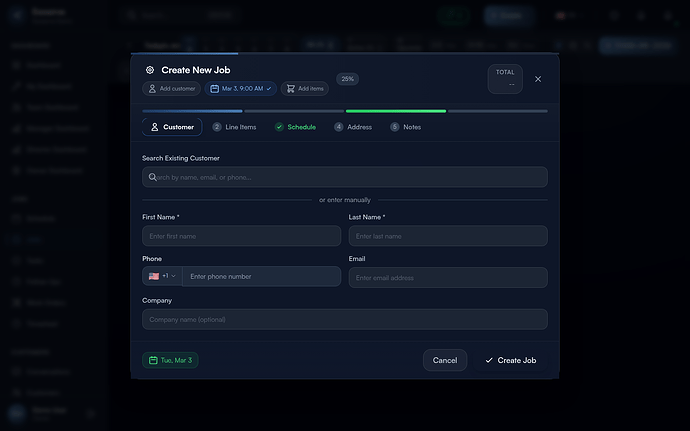Click into the Company name field

click(x=345, y=319)
